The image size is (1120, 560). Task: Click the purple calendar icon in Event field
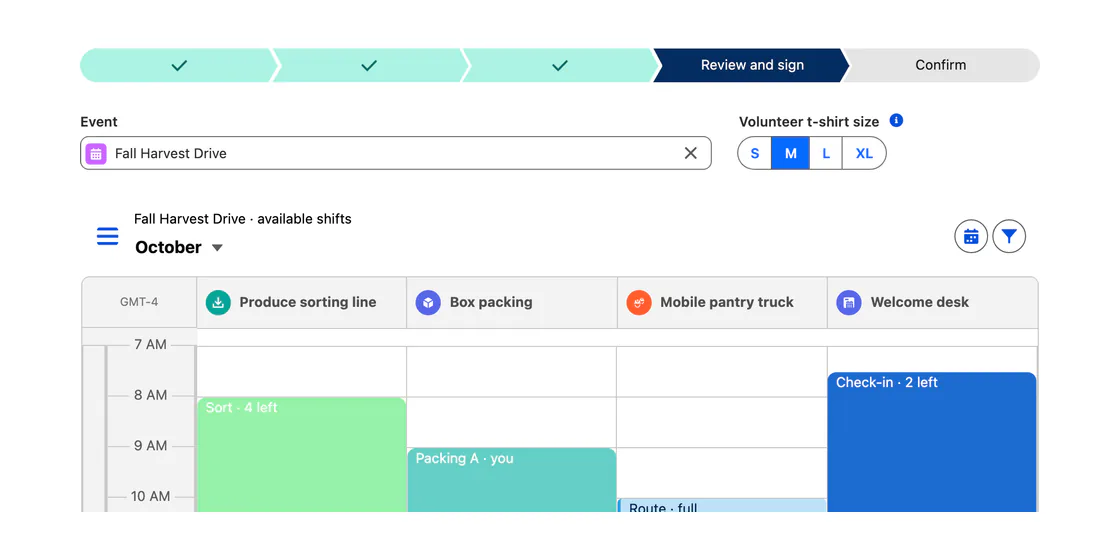pos(96,154)
